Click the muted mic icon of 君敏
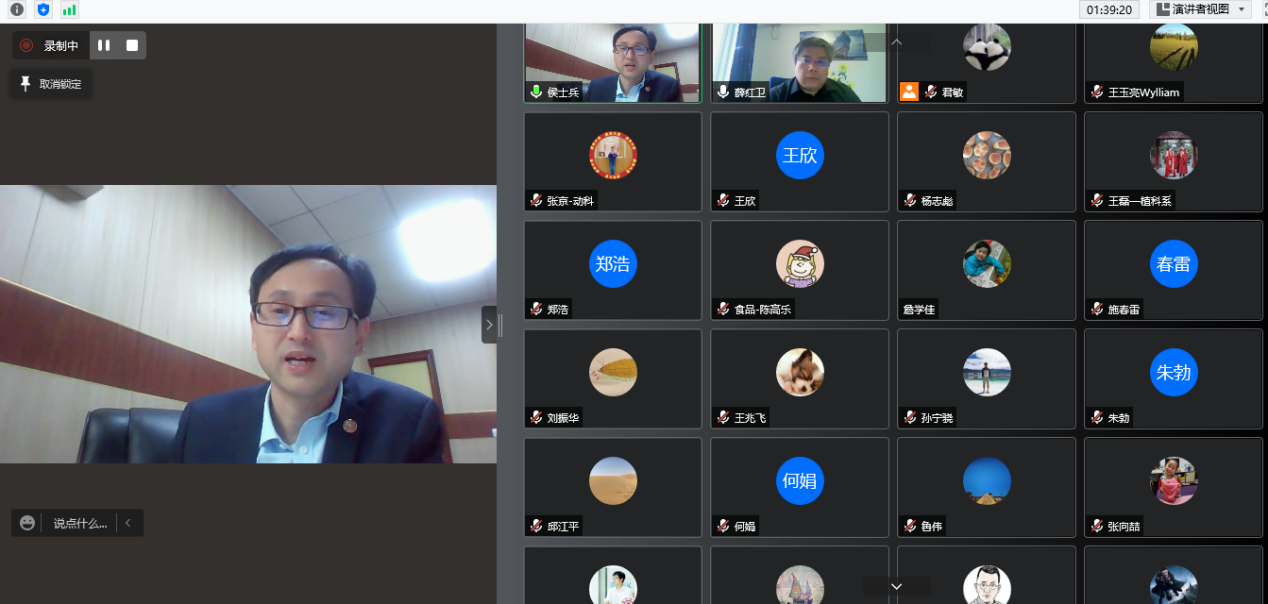Screen dimensions: 1268x604 pyautogui.click(x=931, y=92)
